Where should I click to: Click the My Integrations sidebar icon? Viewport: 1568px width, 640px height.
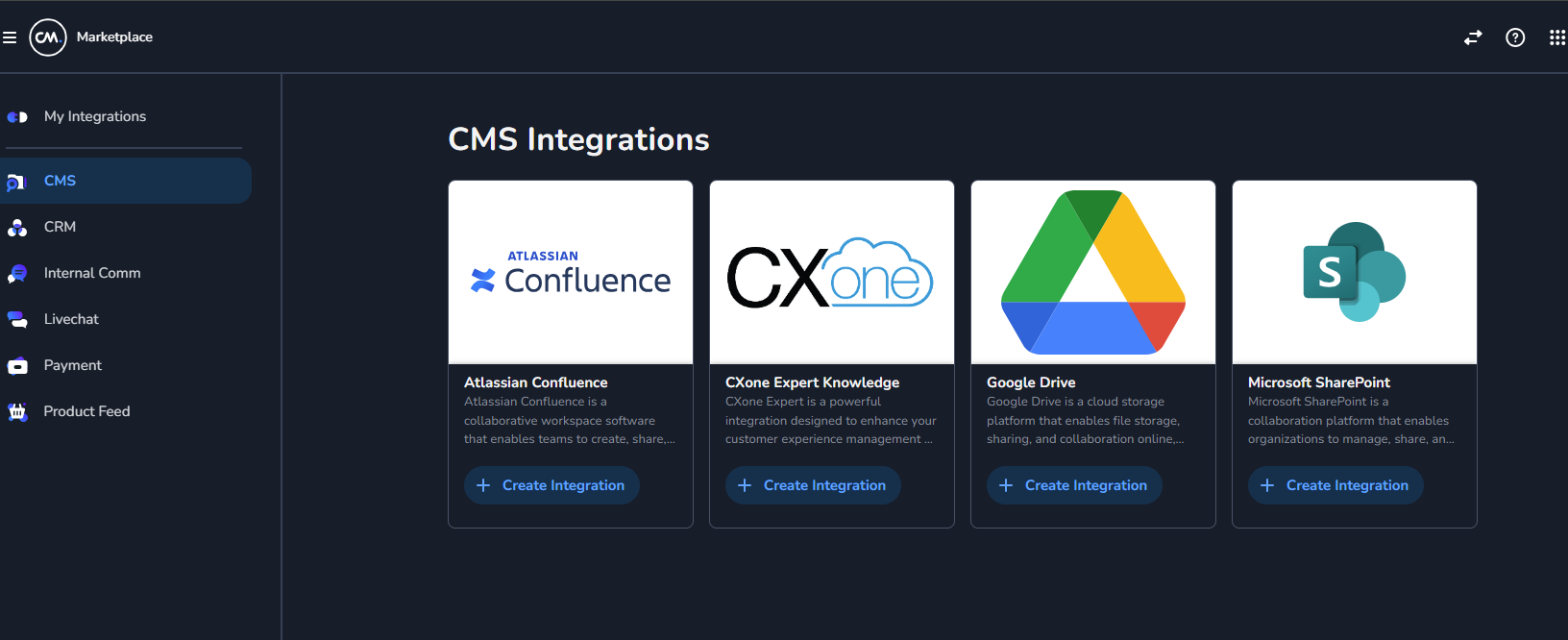17,117
